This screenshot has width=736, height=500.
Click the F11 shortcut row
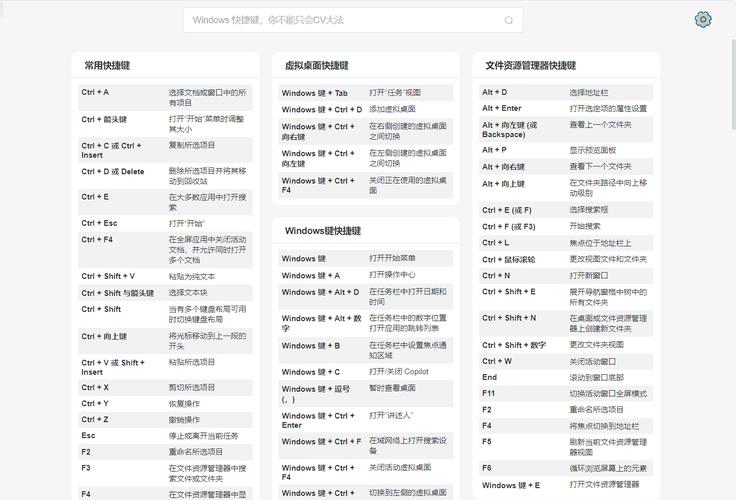tap(566, 393)
